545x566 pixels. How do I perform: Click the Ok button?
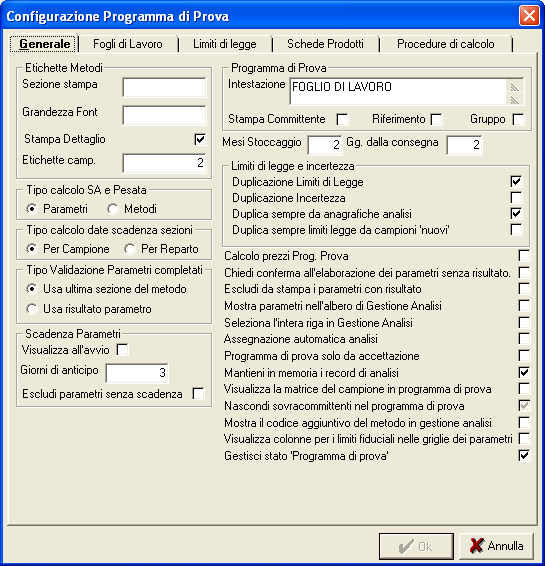pos(416,546)
